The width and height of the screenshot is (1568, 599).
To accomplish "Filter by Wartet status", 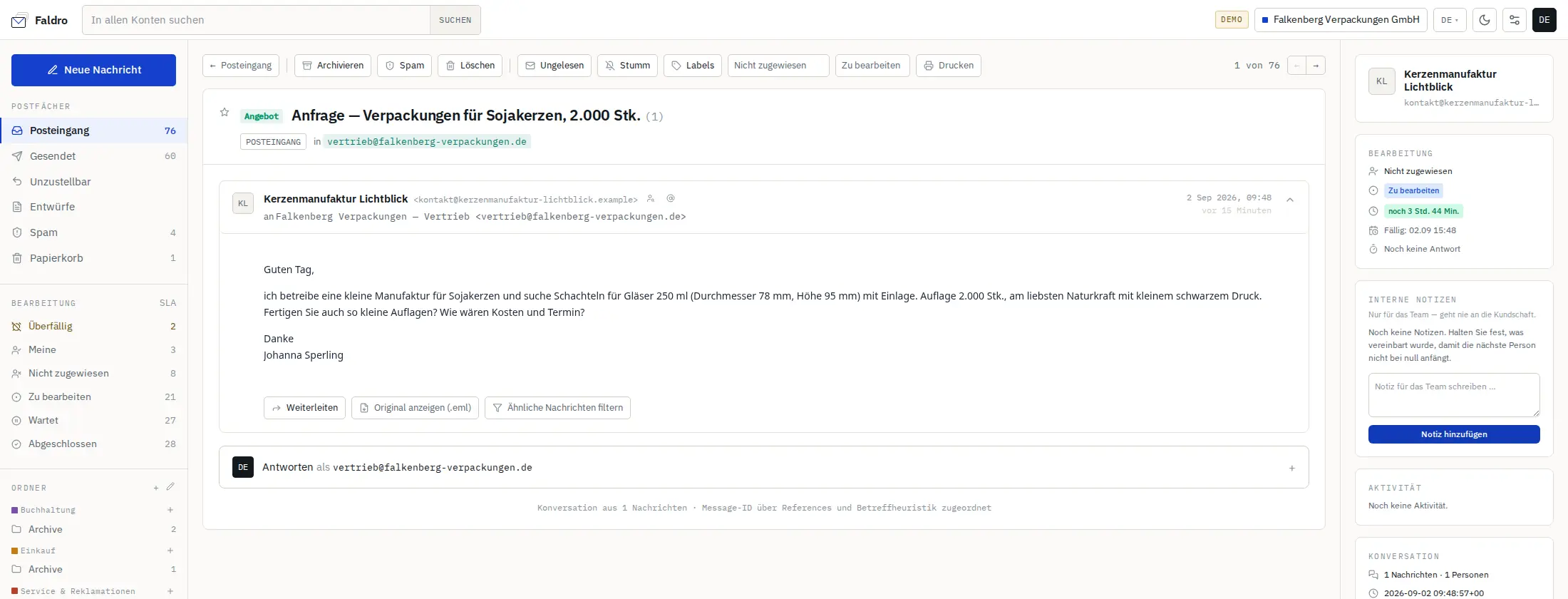I will [93, 421].
